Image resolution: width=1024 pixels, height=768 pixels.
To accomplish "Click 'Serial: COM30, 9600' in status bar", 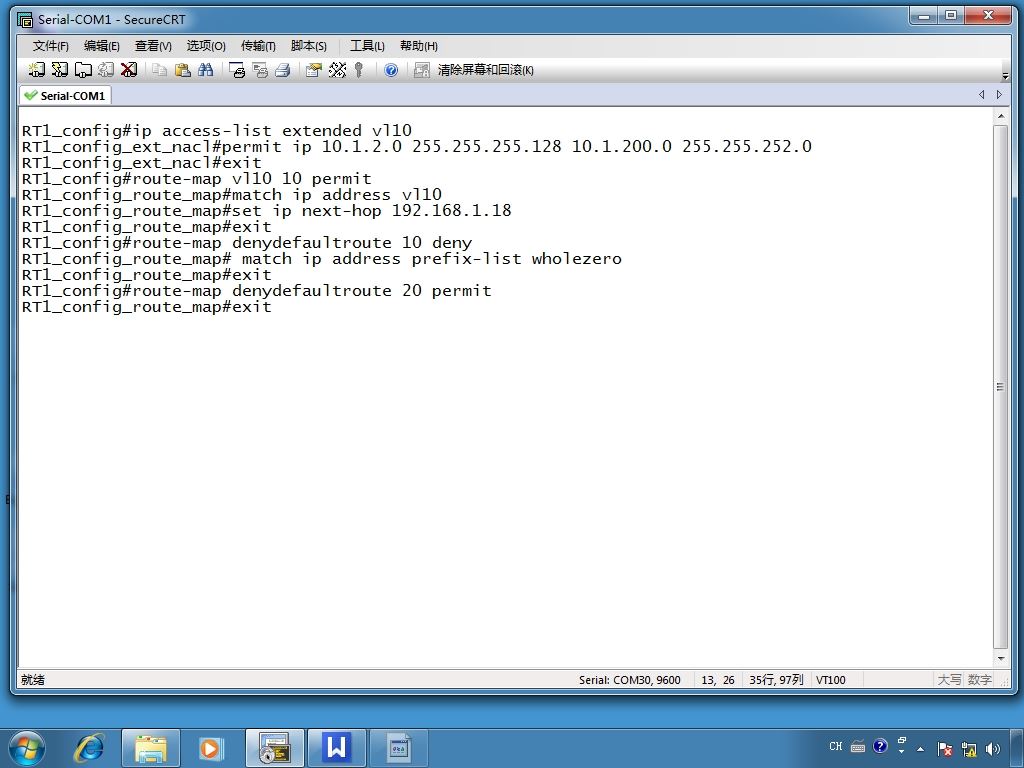I will (630, 680).
